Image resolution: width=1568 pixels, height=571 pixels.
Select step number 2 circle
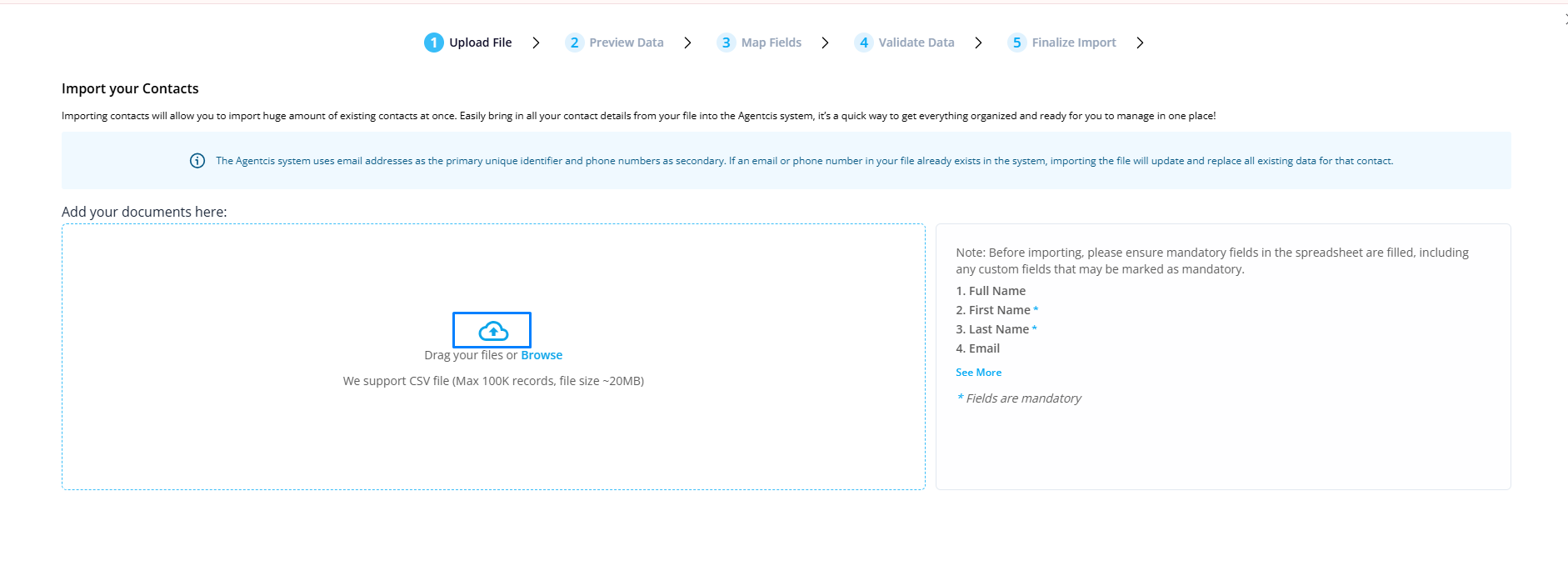coord(574,43)
